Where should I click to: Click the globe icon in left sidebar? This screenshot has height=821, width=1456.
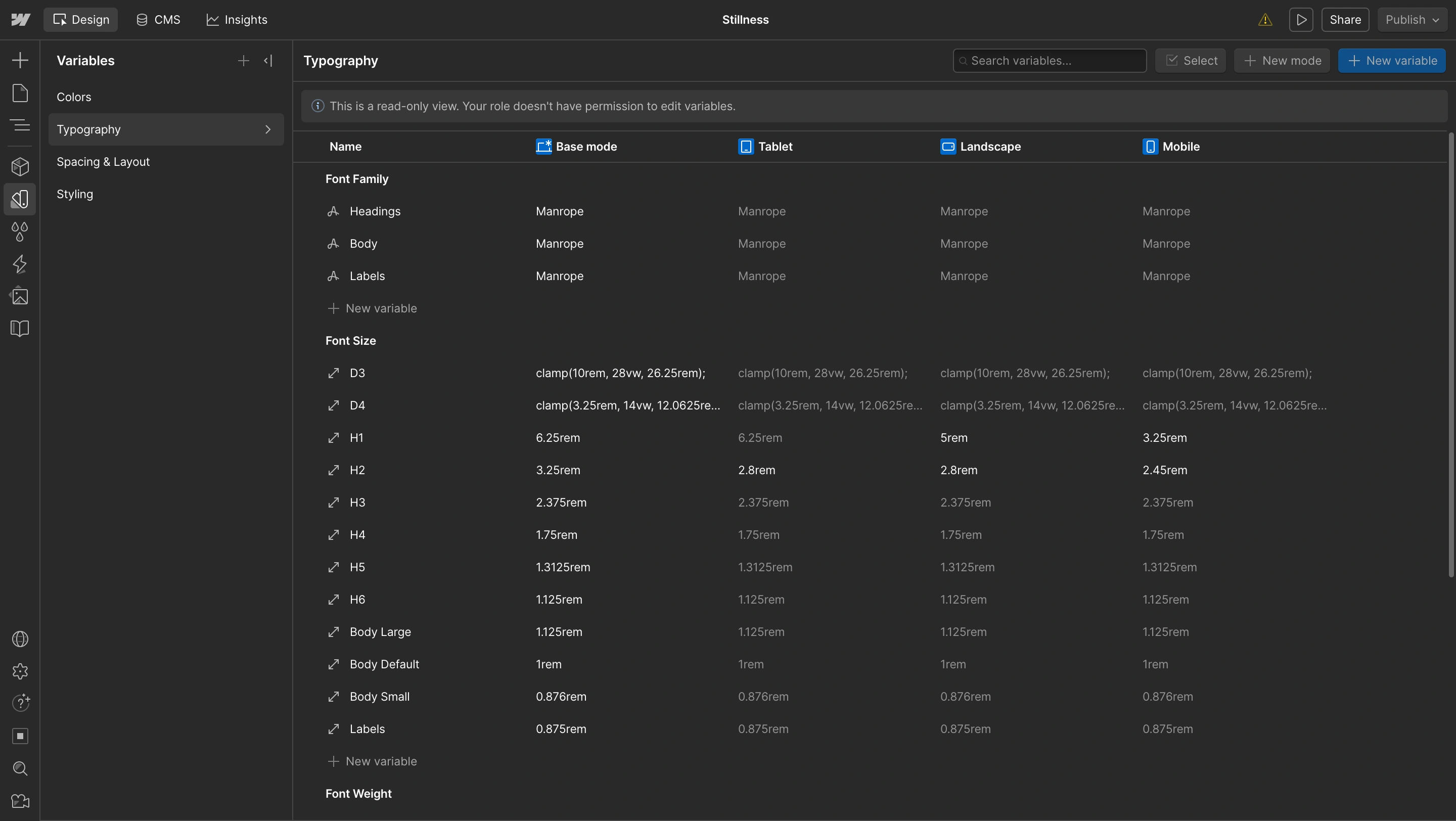pos(20,639)
